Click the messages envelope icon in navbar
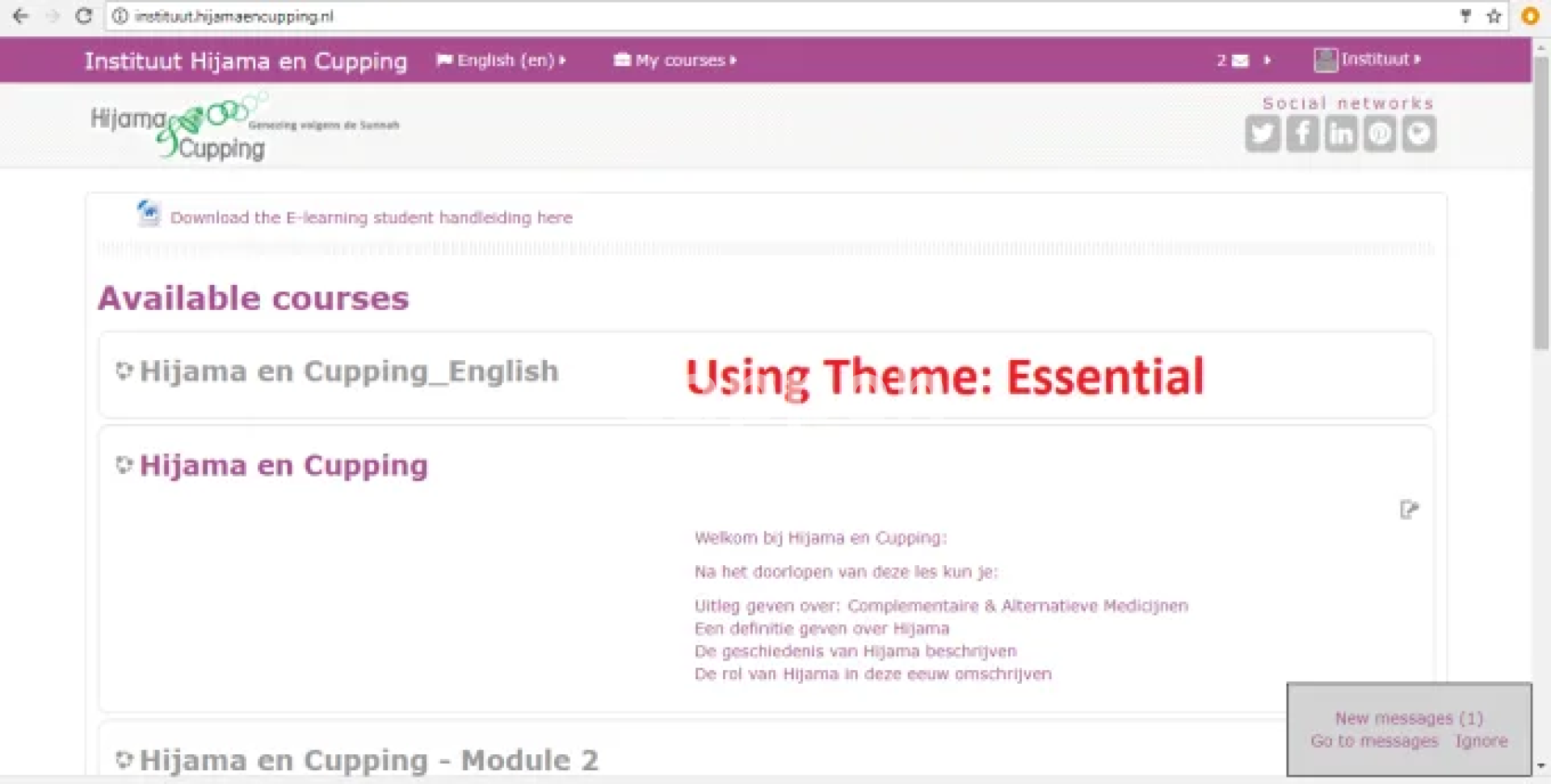 pos(1240,61)
